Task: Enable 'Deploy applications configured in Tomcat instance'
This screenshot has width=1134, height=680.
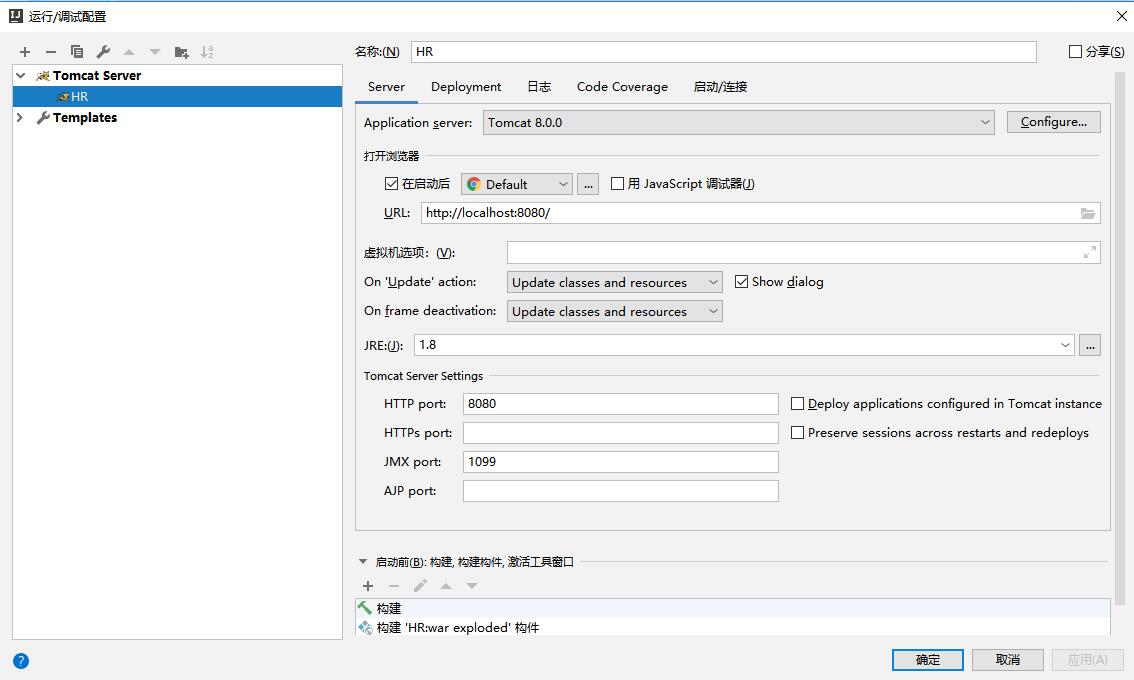Action: (798, 404)
